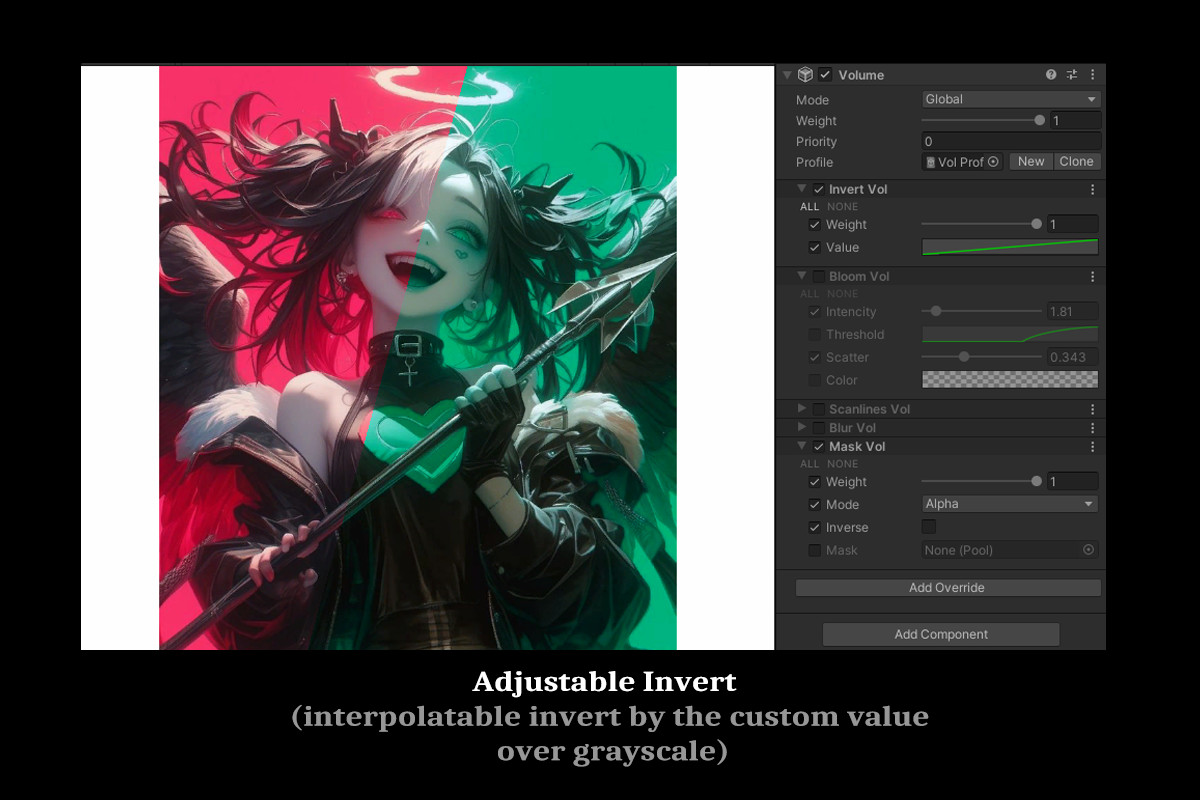This screenshot has width=1200, height=800.
Task: Open the Alpha mode dropdown in Mask Vol
Action: coord(1009,504)
